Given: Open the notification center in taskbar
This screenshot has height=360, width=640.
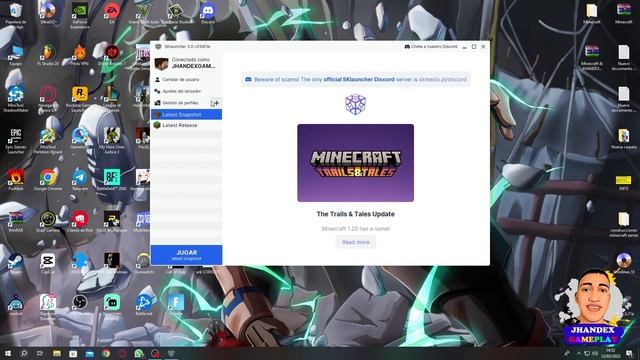Looking at the screenshot, I should tap(629, 353).
